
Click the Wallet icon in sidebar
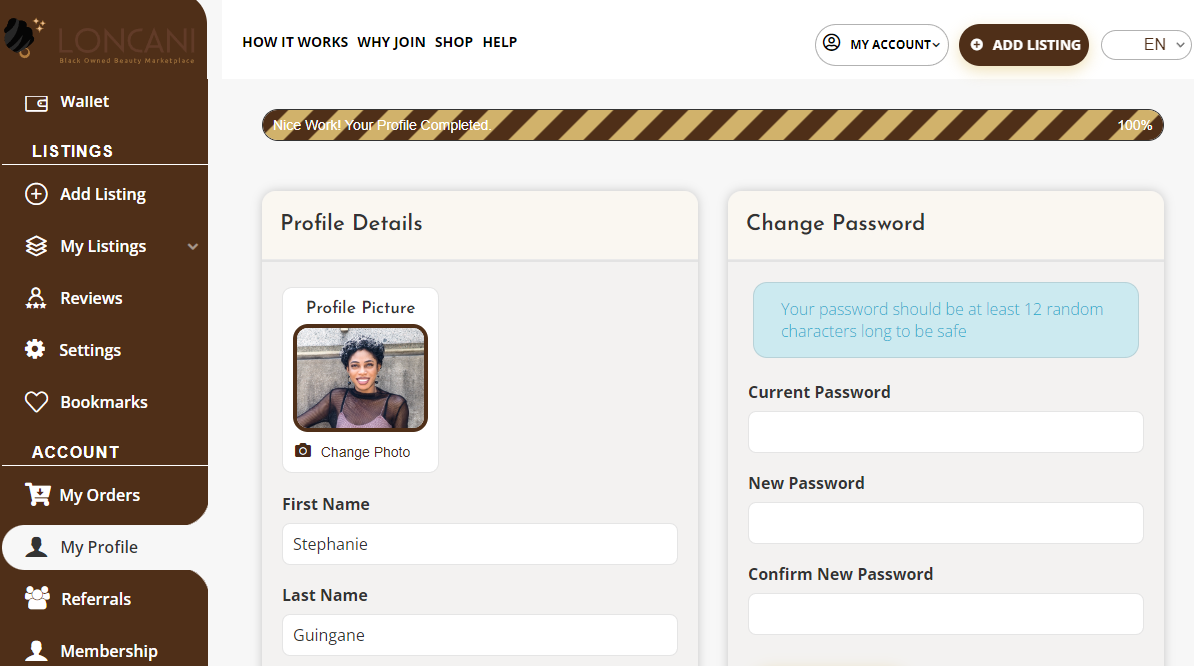pos(36,103)
